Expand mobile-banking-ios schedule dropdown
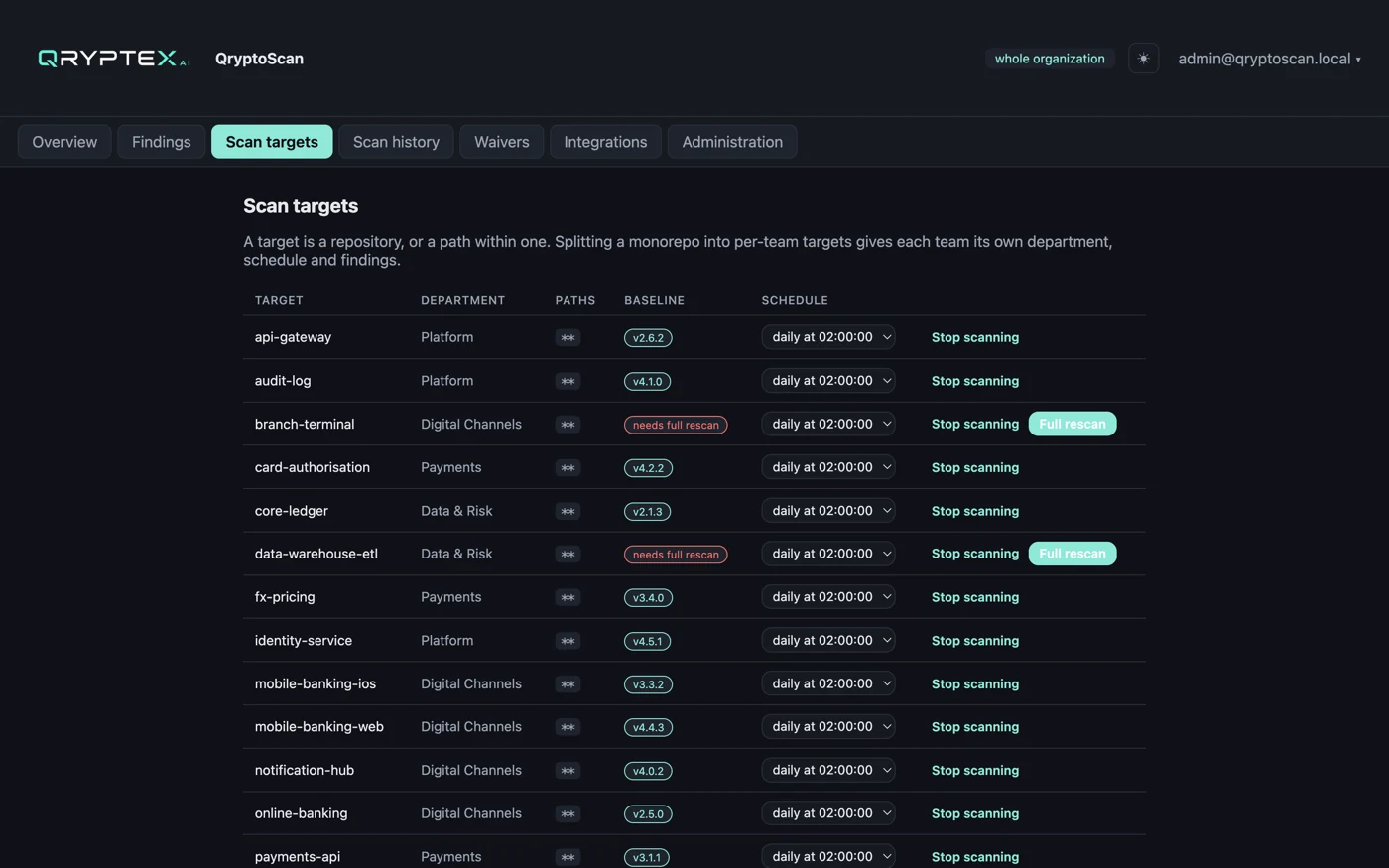The height and width of the screenshot is (868, 1389). 828,683
